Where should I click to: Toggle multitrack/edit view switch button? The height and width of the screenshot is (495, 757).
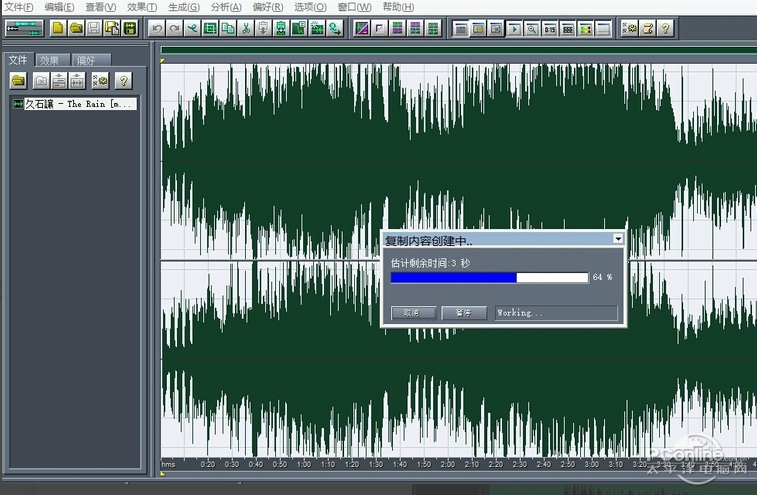[x=23, y=28]
